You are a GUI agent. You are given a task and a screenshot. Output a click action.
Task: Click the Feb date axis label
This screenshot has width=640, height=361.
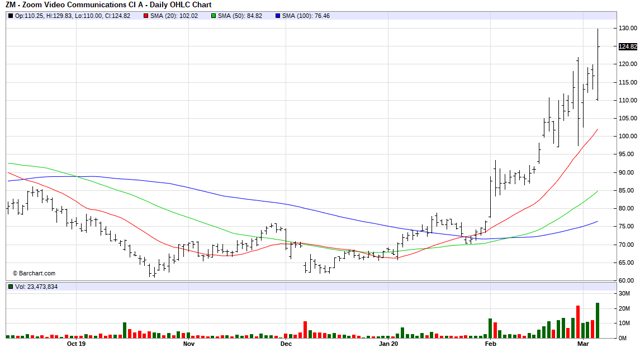point(491,344)
